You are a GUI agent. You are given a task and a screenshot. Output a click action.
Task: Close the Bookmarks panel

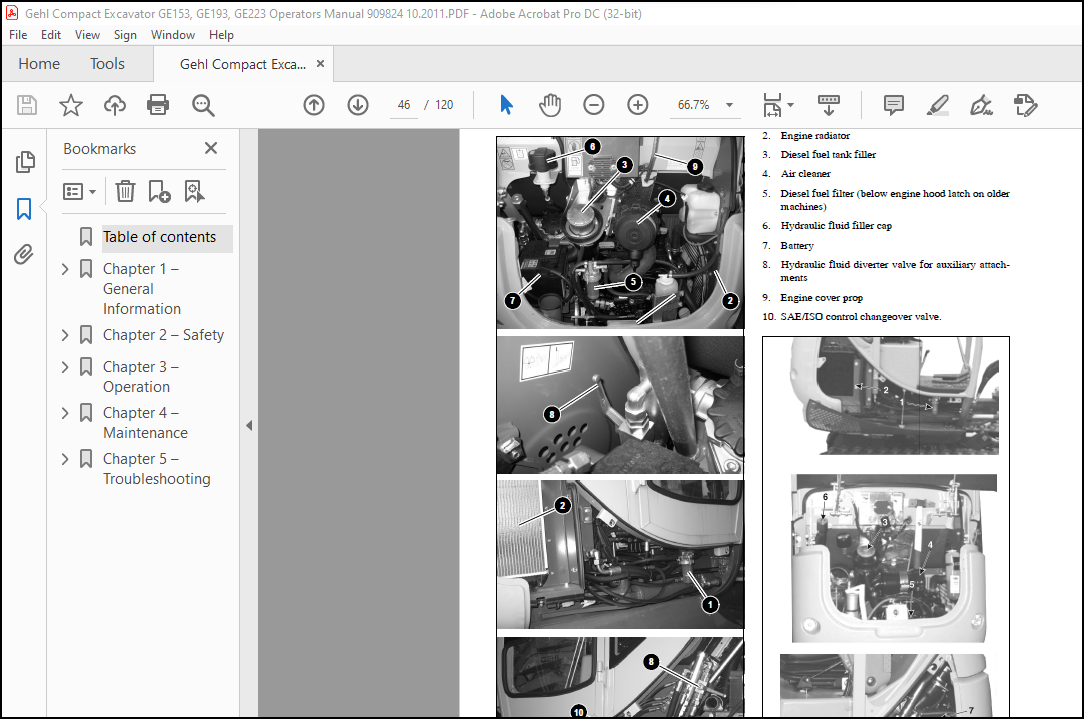click(x=211, y=148)
